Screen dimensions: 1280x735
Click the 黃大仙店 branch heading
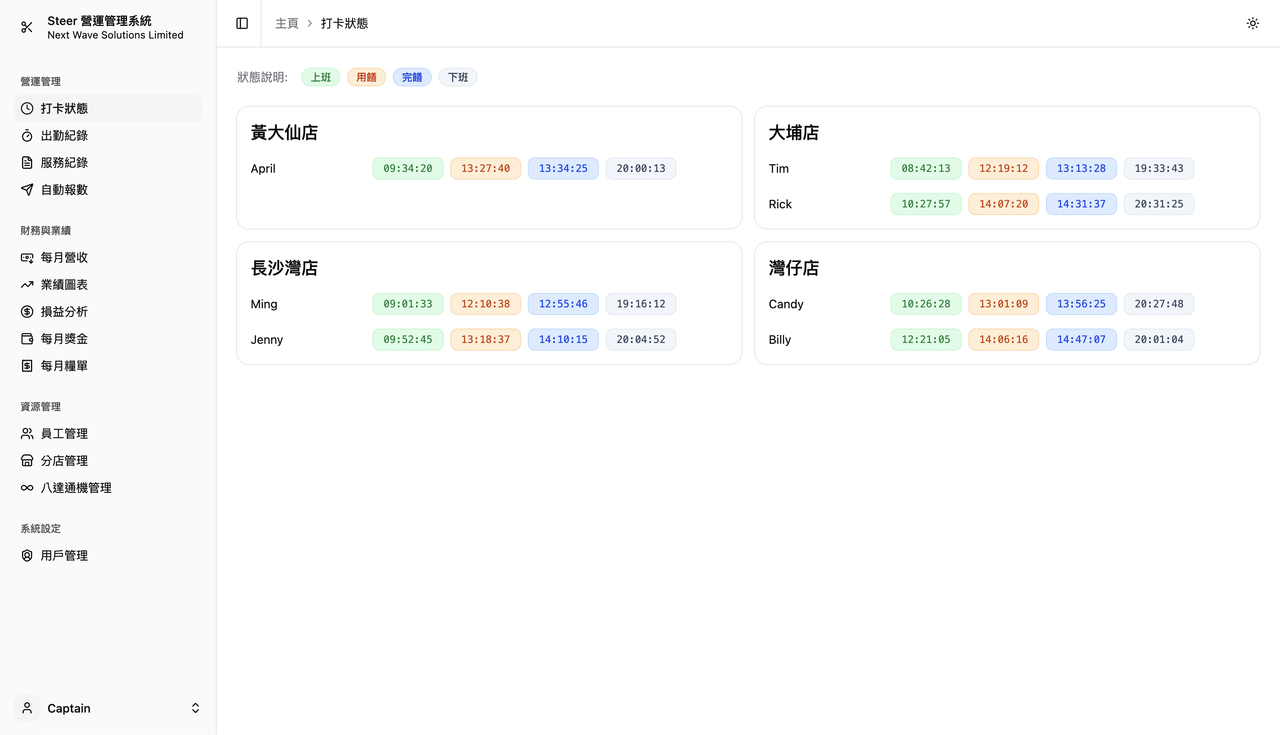(x=284, y=133)
